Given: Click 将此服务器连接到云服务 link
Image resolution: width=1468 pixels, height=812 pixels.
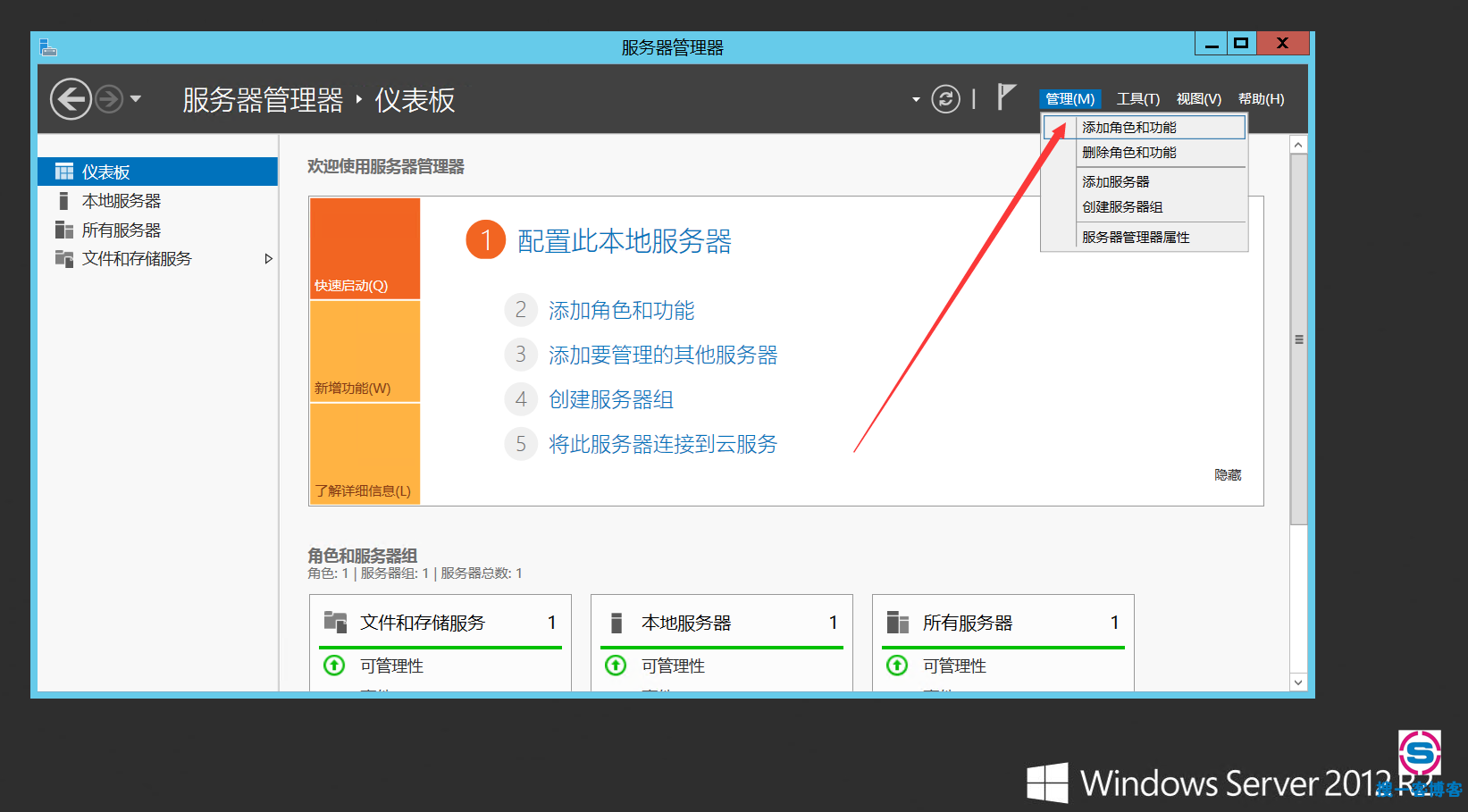Looking at the screenshot, I should pos(662,445).
